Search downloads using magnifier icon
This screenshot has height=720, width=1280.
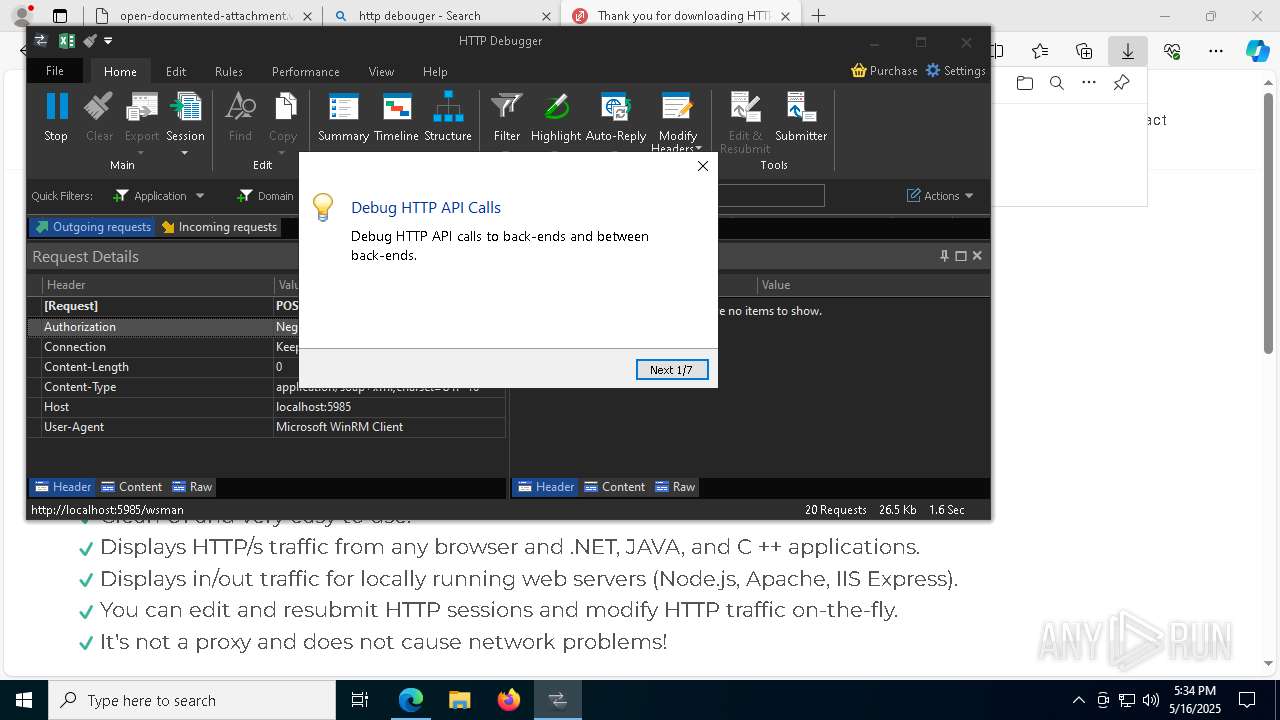point(1056,83)
